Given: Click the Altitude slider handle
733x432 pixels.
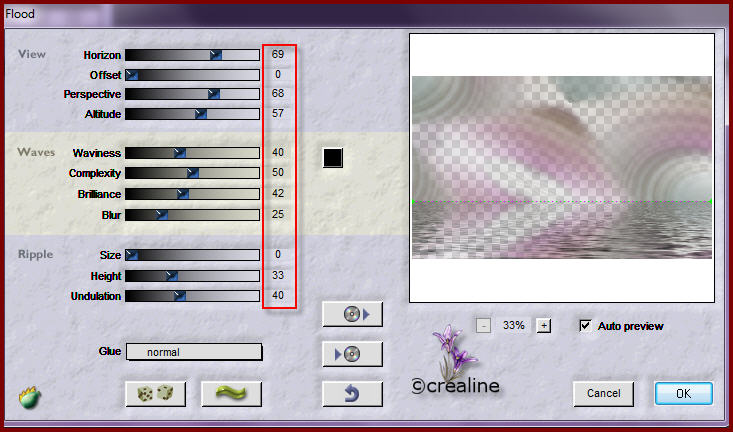Looking at the screenshot, I should 201,114.
